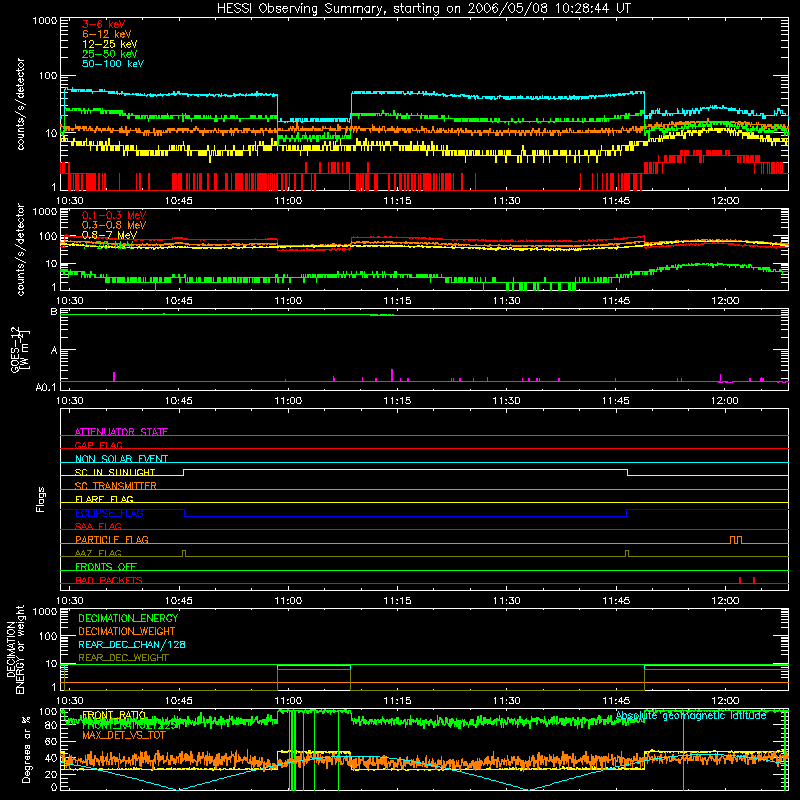Click the MAX_DET_VS_TOT legend label
Screen dimensions: 800x800
(123, 735)
